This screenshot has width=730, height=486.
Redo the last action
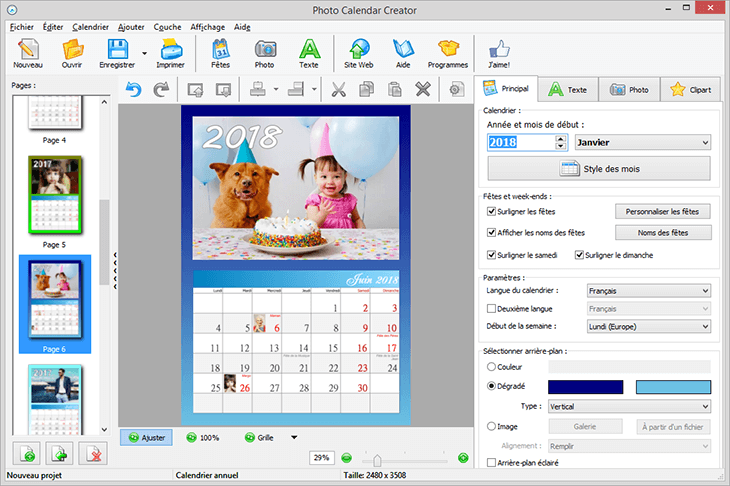click(x=161, y=89)
